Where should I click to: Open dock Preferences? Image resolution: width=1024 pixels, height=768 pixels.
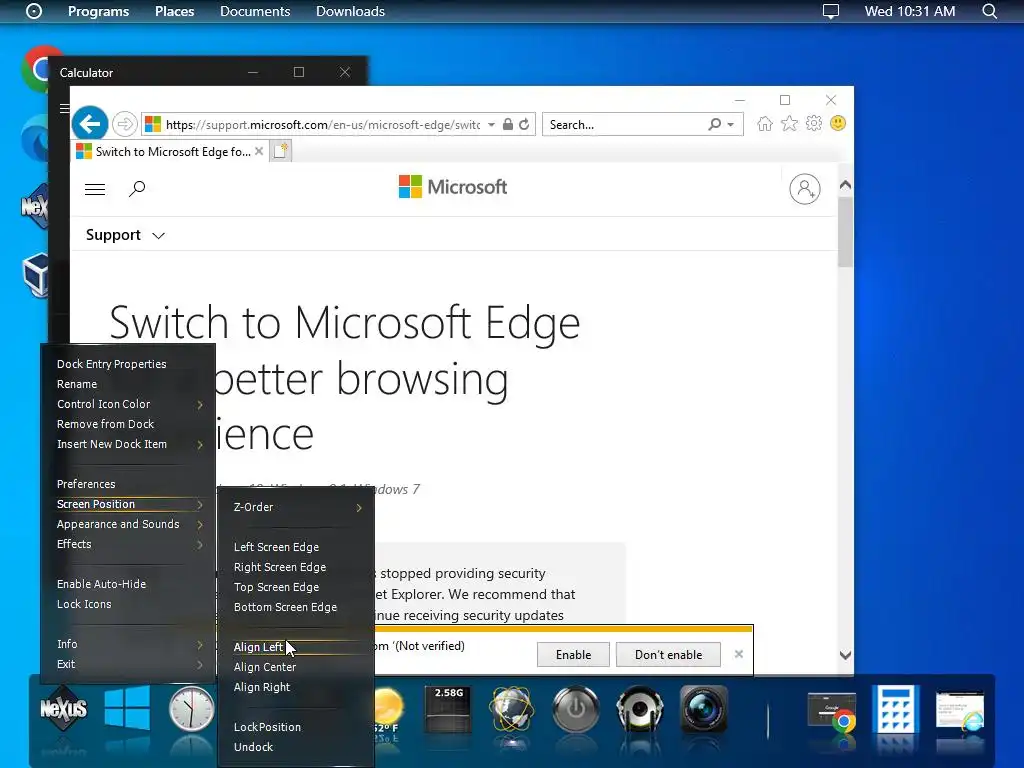[86, 484]
